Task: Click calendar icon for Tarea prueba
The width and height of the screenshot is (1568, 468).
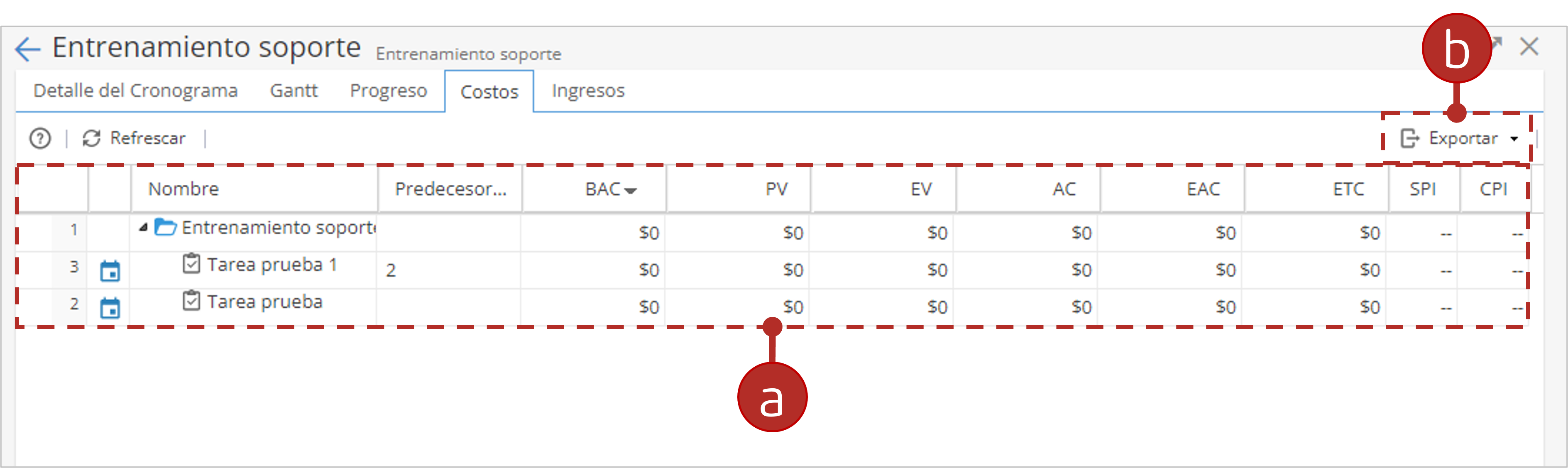Action: (x=110, y=307)
